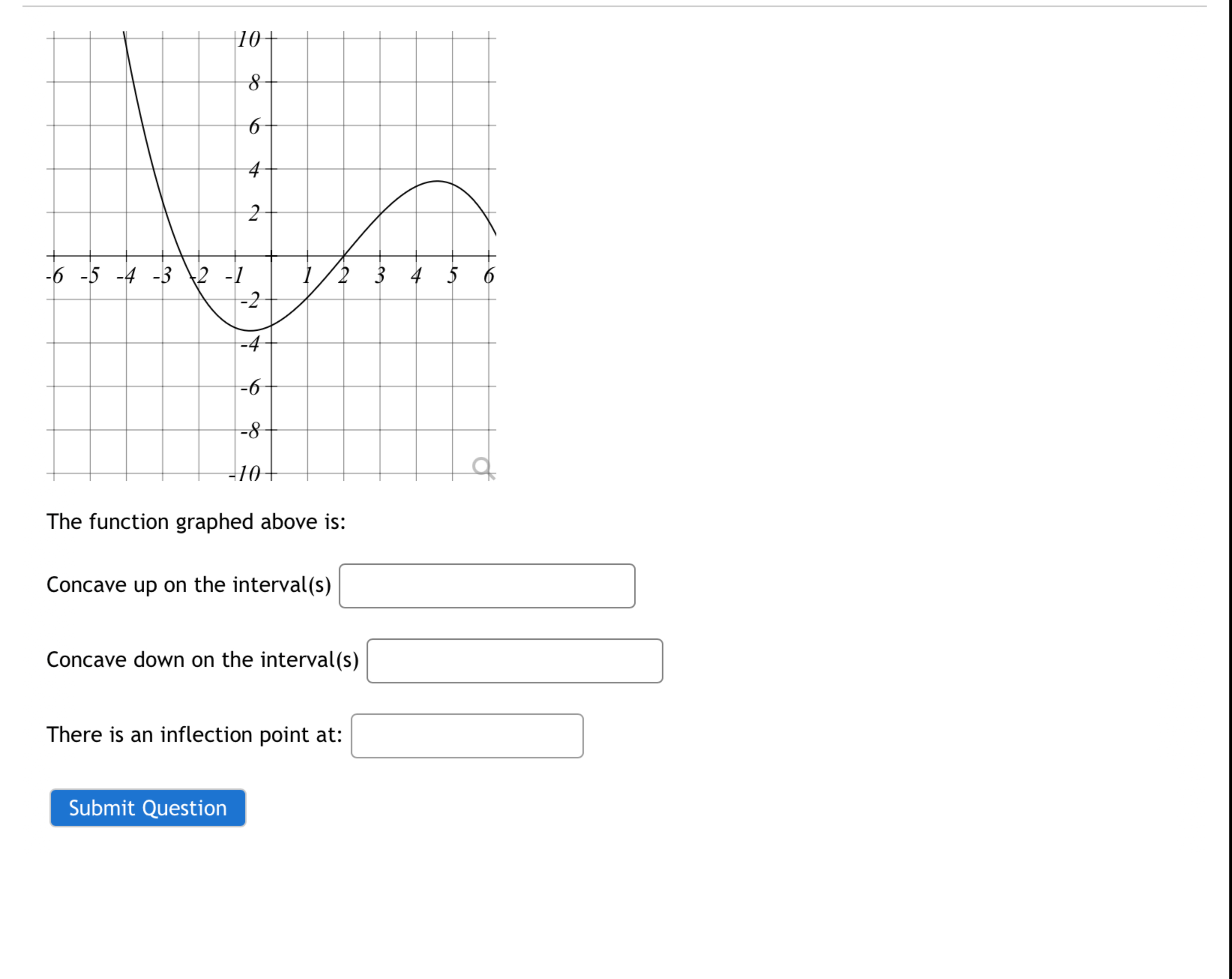Click the inflection point answer box
Viewport: 1232px width, 979px height.
point(467,736)
